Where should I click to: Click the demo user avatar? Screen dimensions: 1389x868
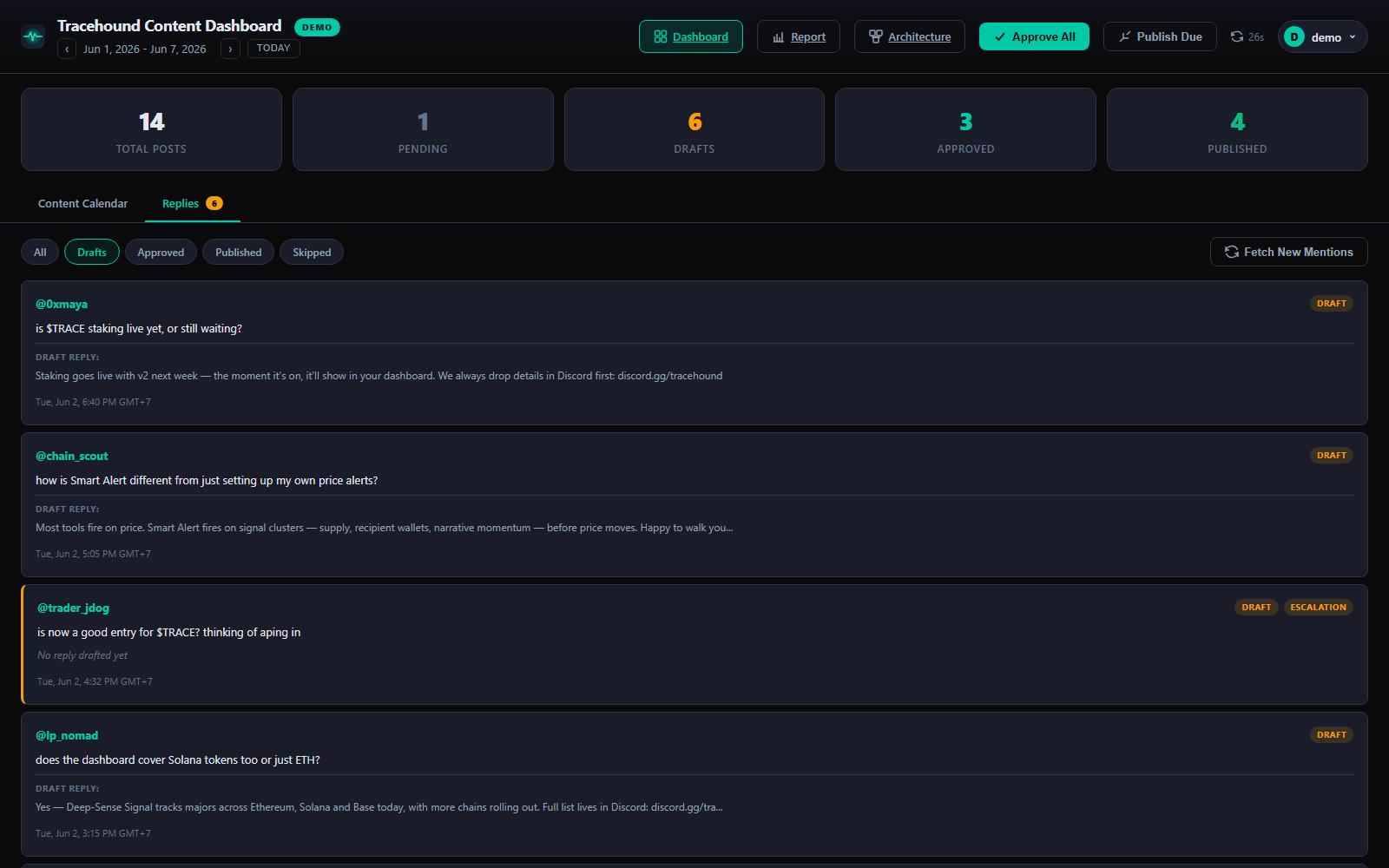click(x=1294, y=36)
